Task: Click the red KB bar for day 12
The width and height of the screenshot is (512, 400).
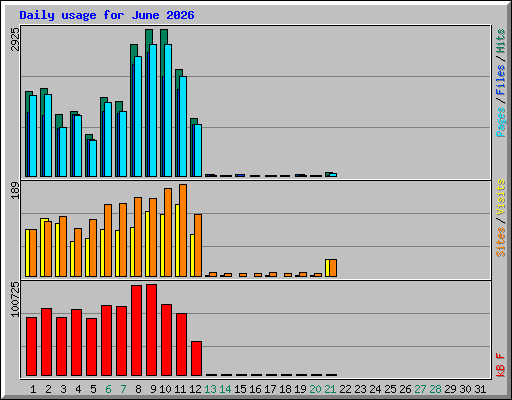Action: point(196,358)
